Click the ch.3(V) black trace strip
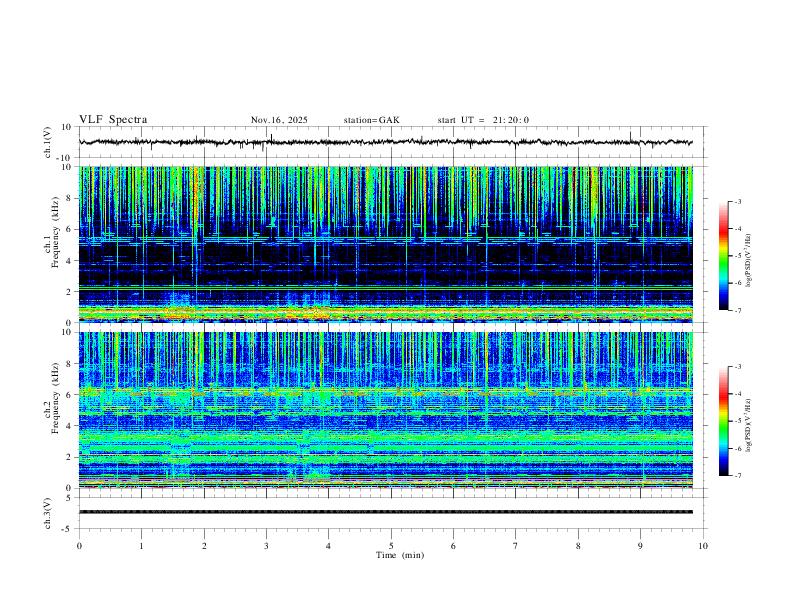 point(386,512)
